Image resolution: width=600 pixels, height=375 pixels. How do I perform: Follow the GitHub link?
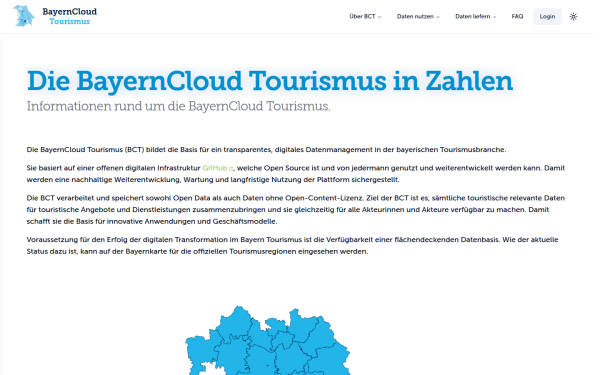215,168
